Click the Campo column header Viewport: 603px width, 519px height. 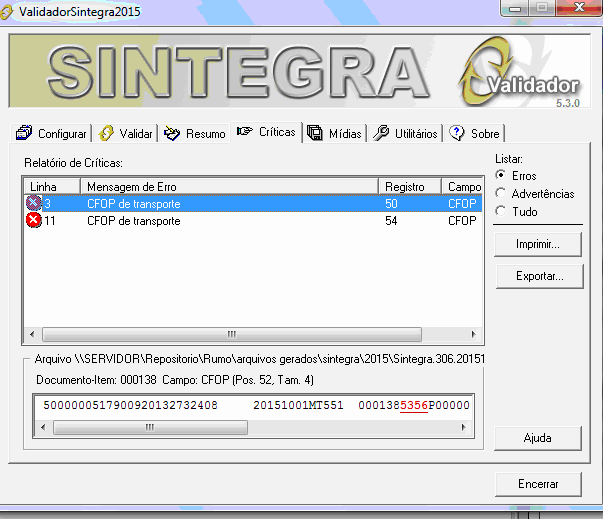(462, 186)
